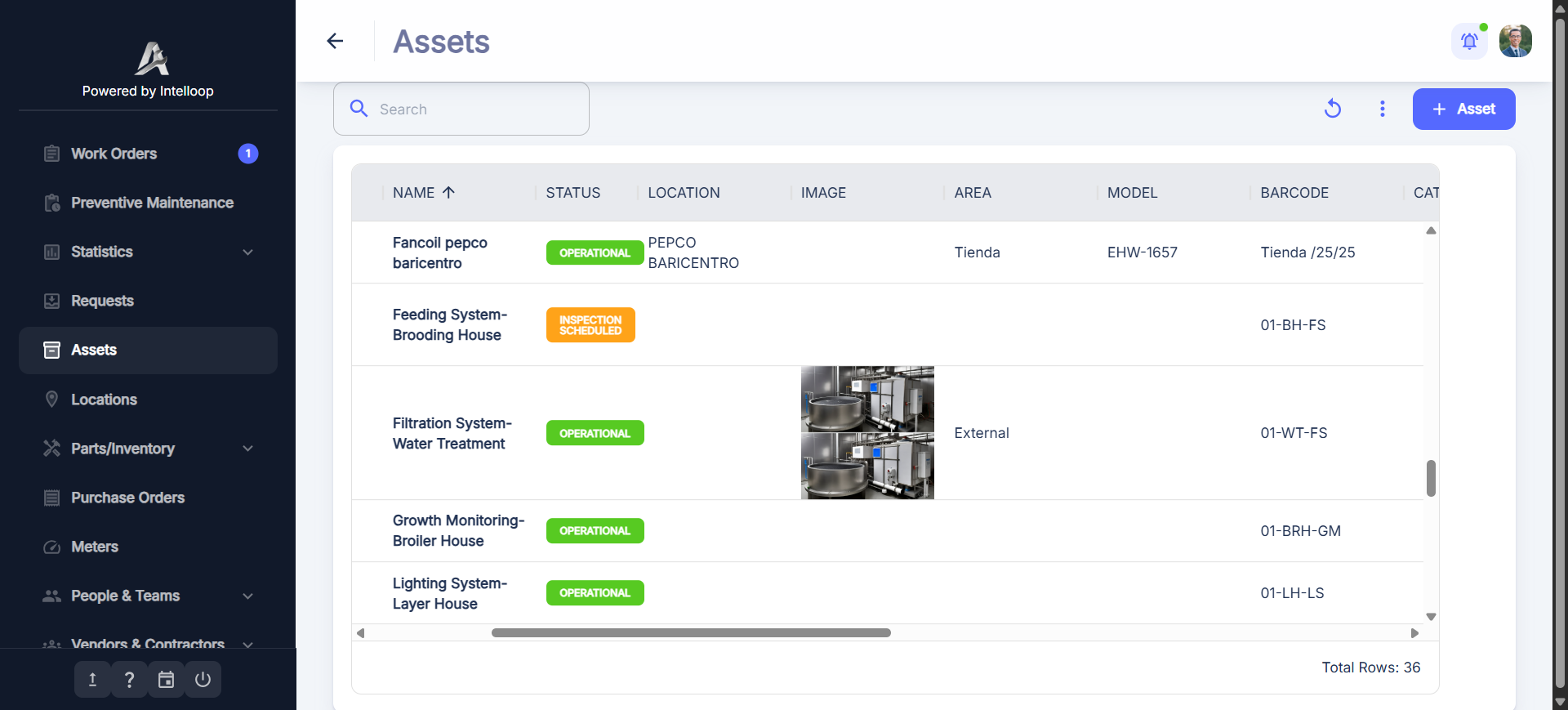Screen dimensions: 1568x710
Task: Click the horizontal table scrollbar
Action: tap(691, 633)
